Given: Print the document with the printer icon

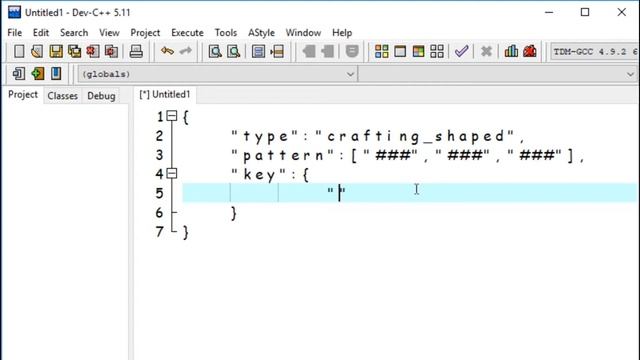Looking at the screenshot, I should (136, 51).
